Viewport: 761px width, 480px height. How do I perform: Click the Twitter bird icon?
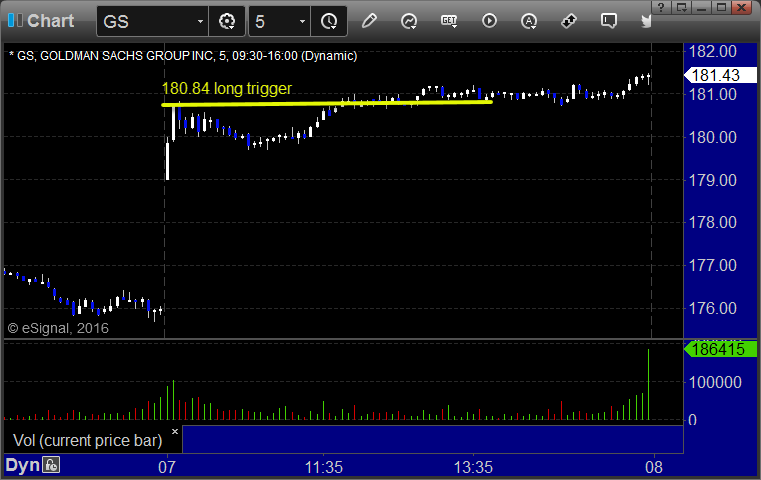coord(646,21)
